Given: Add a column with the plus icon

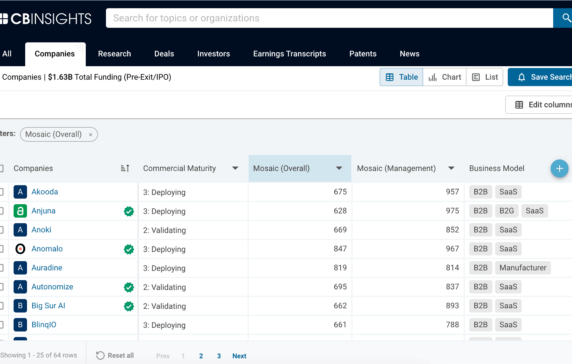Looking at the screenshot, I should pyautogui.click(x=559, y=169).
